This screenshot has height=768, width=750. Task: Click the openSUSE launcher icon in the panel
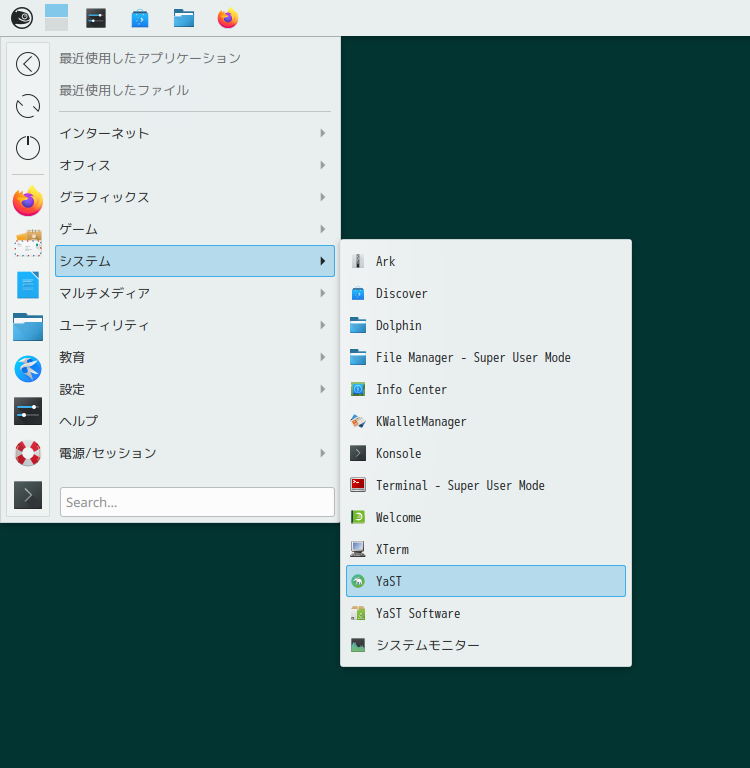[x=22, y=18]
